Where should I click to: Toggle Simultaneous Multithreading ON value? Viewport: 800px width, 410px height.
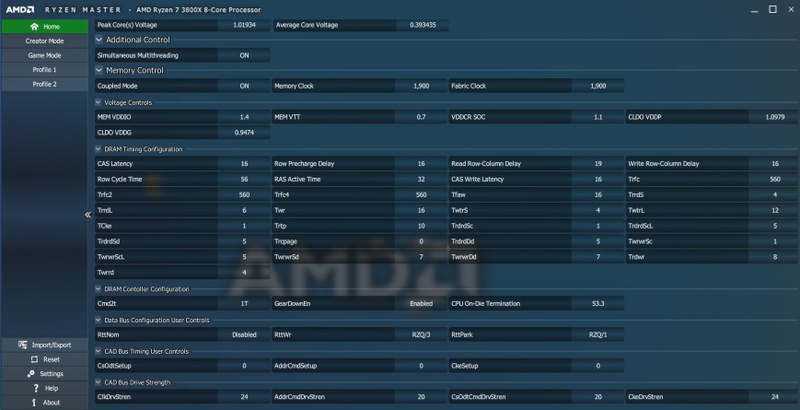pos(244,55)
